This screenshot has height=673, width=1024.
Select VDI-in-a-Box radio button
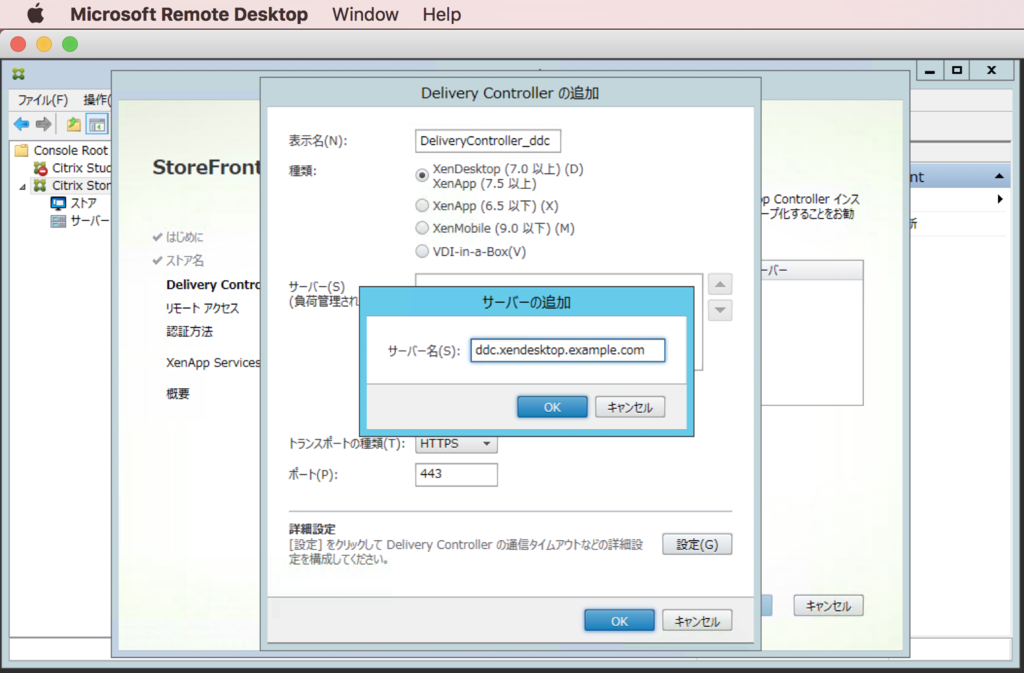422,251
